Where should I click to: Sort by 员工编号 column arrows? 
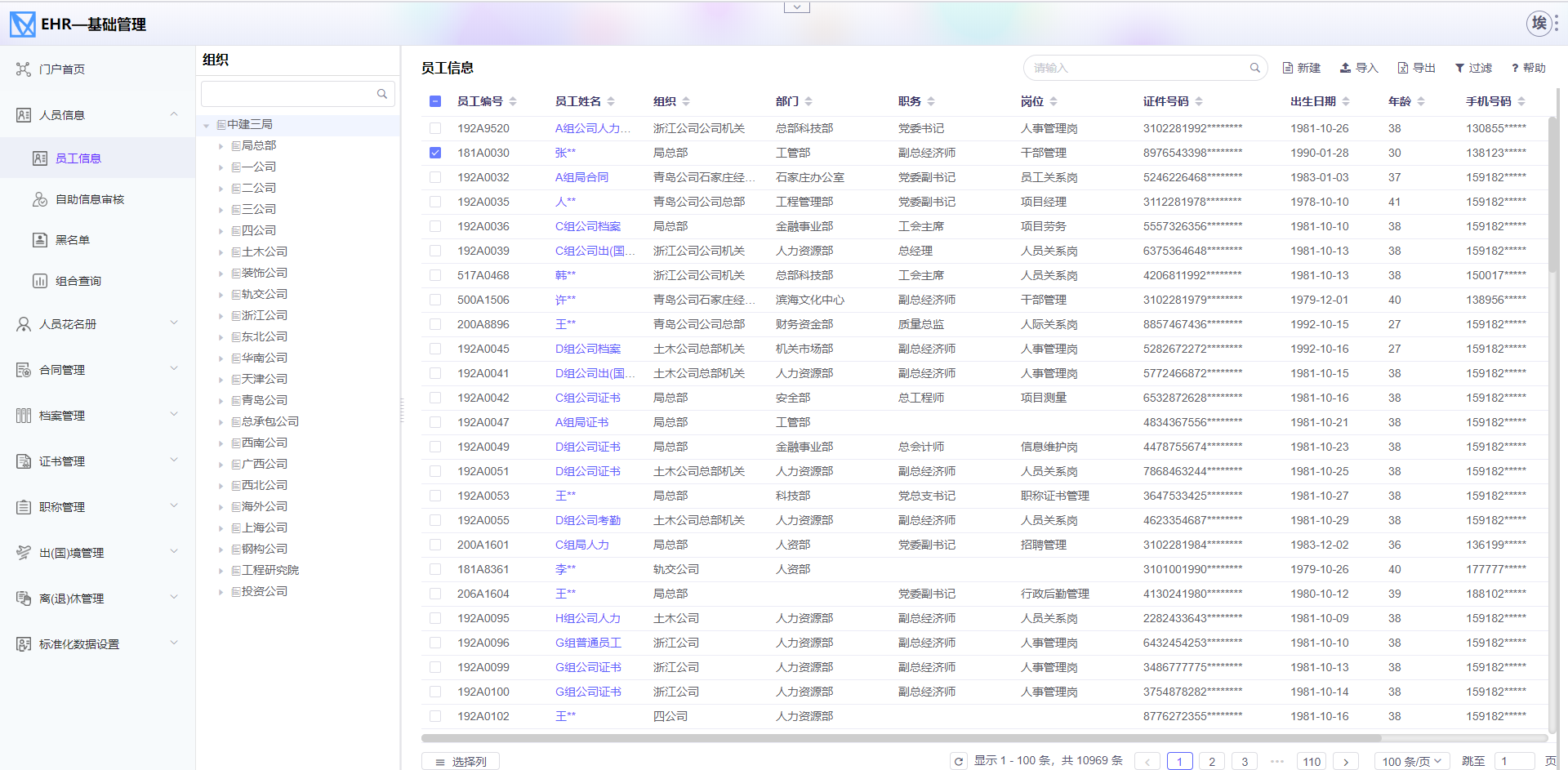point(513,101)
